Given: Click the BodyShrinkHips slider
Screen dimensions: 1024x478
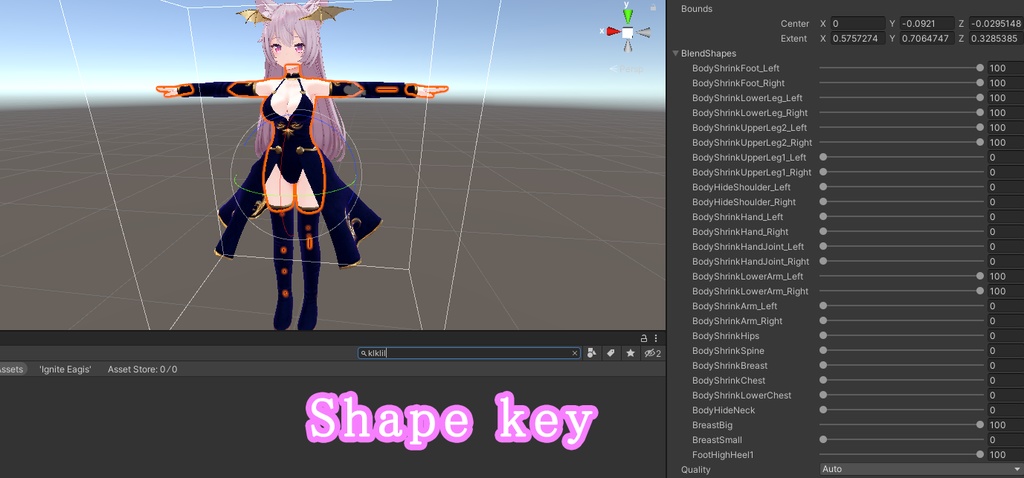Looking at the screenshot, I should pos(901,336).
